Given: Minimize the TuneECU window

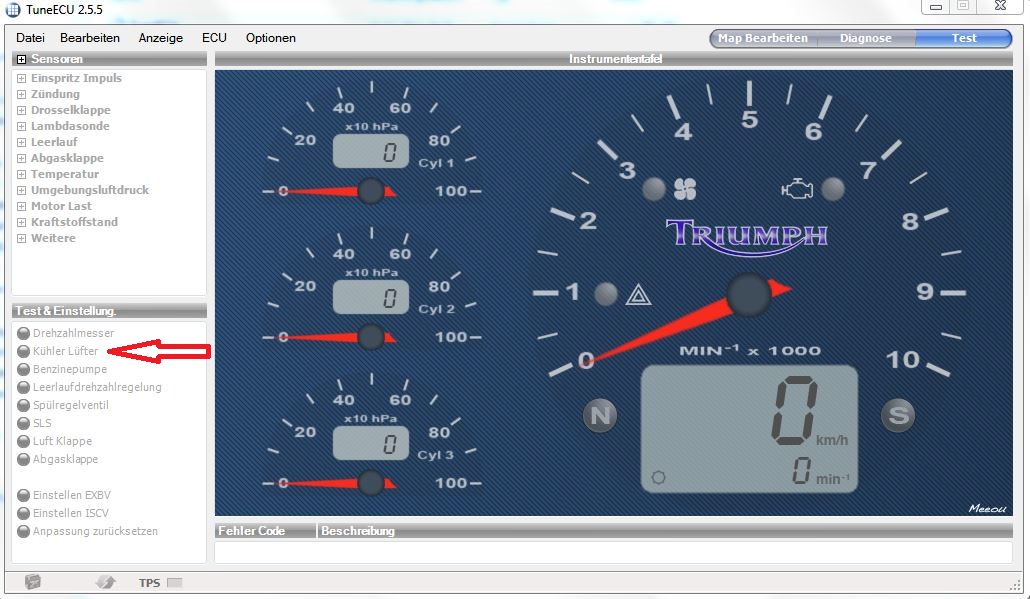Looking at the screenshot, I should tap(937, 7).
